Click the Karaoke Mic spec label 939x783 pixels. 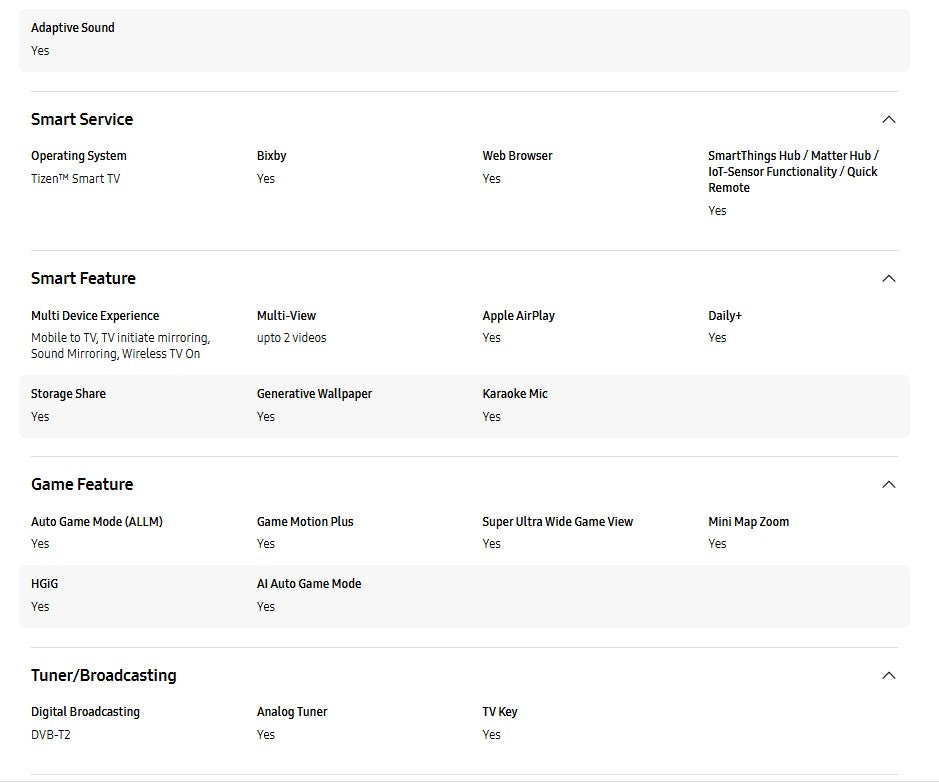515,394
